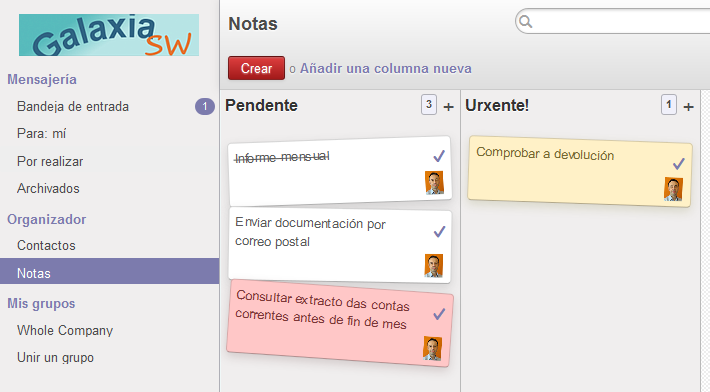Open user avatar on Comprobar a devolución note
The width and height of the screenshot is (710, 392).
tap(673, 189)
